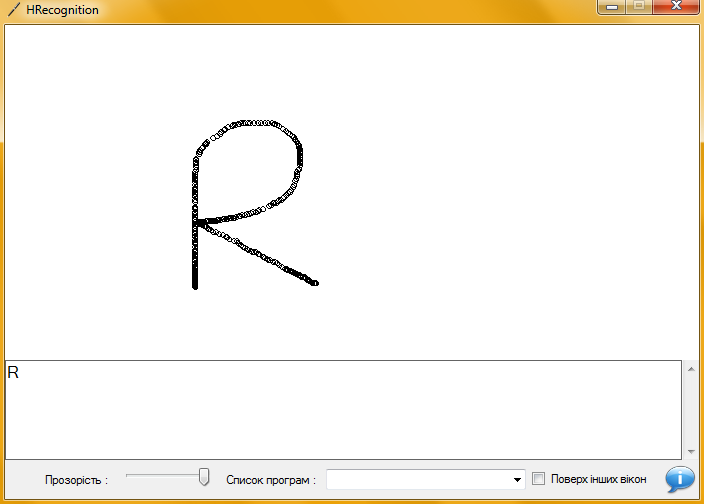
Task: Click the HRecognition pen icon in title bar
Action: tap(13, 10)
